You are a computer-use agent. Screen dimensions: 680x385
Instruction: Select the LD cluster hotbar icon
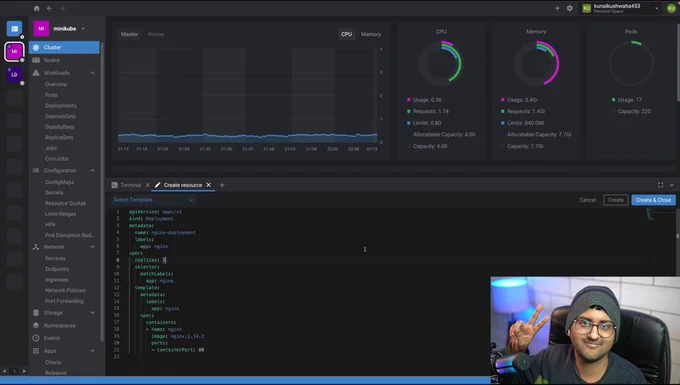(x=14, y=75)
